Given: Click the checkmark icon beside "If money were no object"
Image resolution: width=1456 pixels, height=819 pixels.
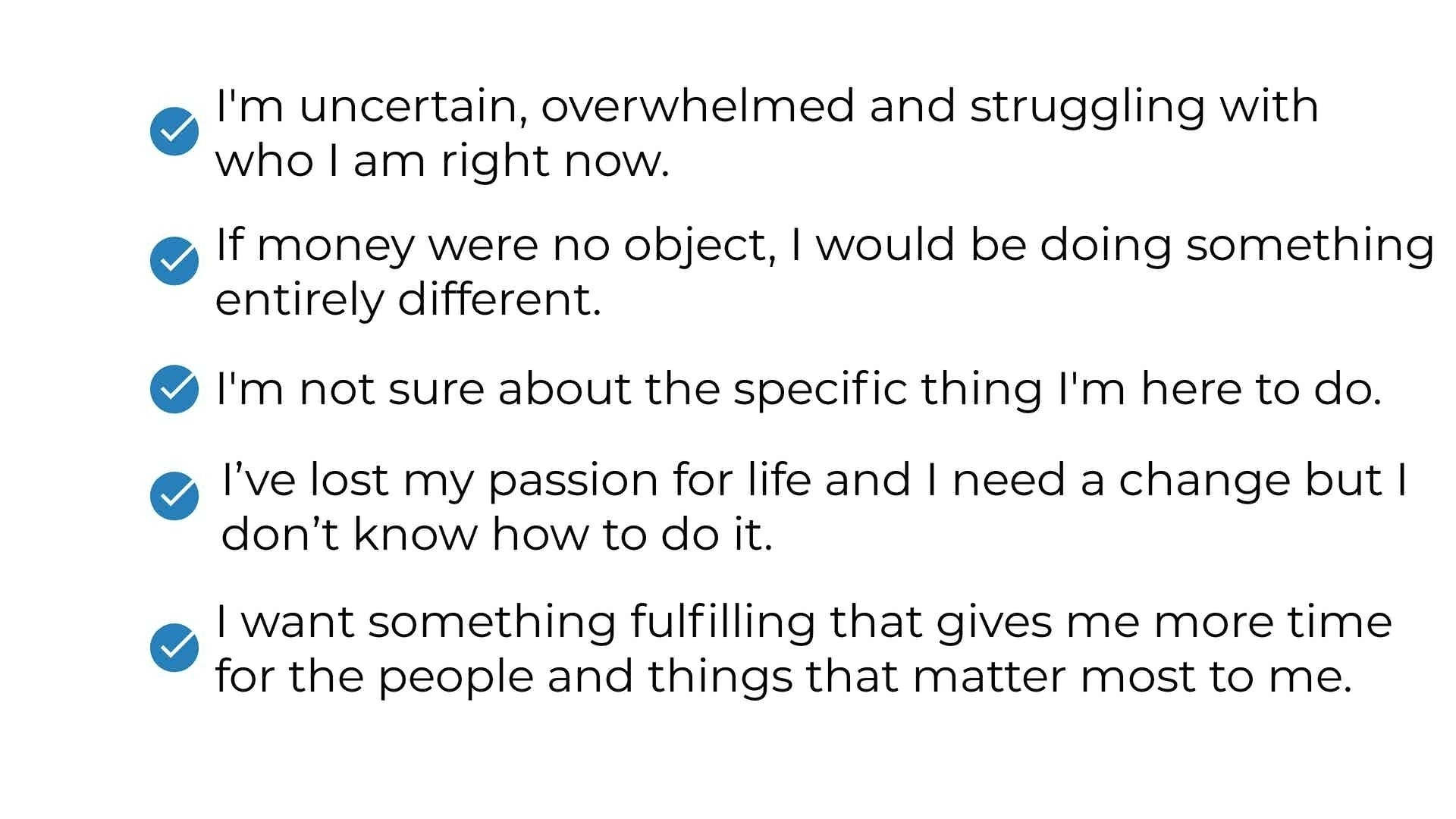Looking at the screenshot, I should point(174,261).
